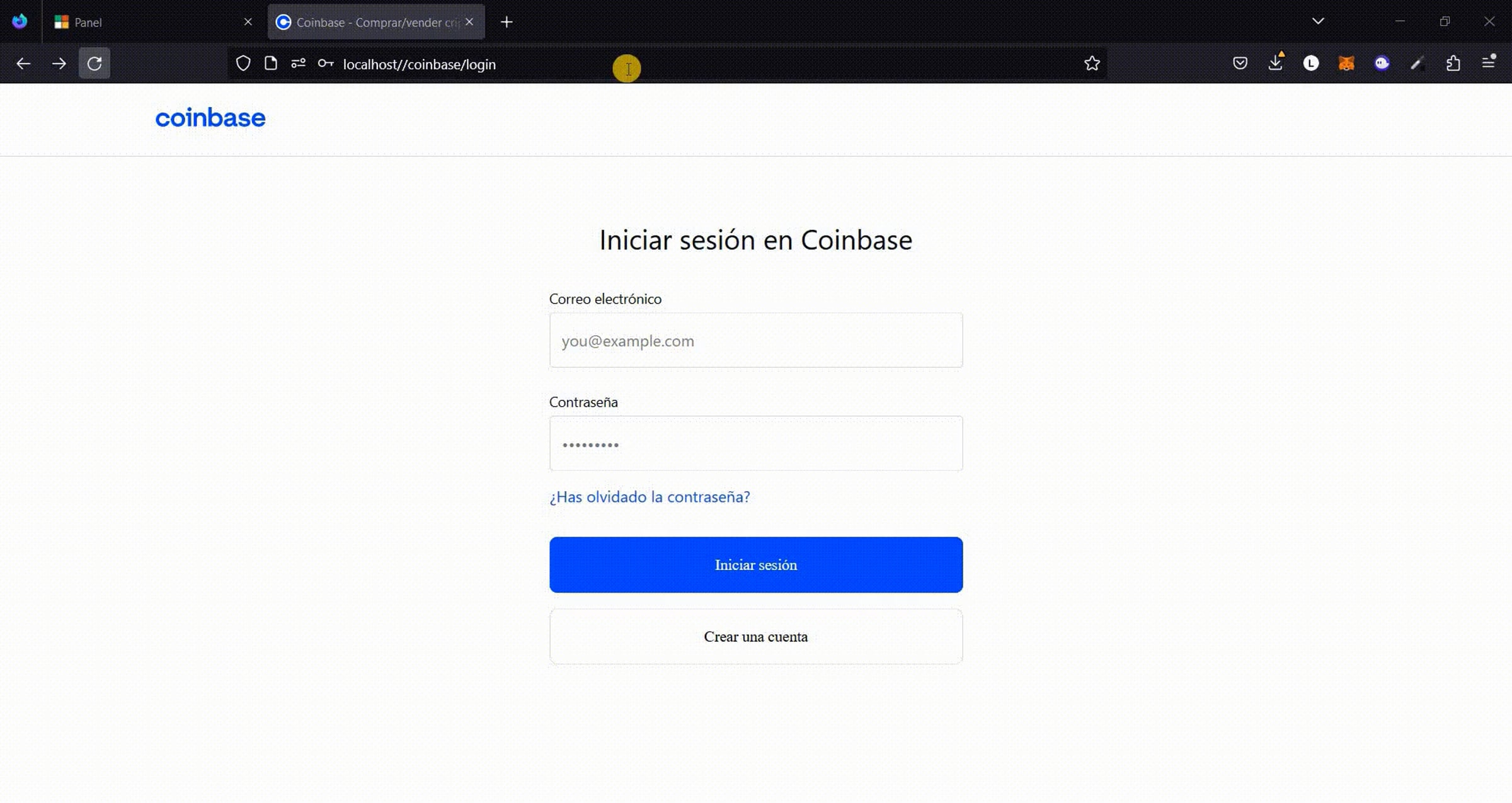Go back to the previous page
The width and height of the screenshot is (1512, 803).
[23, 64]
